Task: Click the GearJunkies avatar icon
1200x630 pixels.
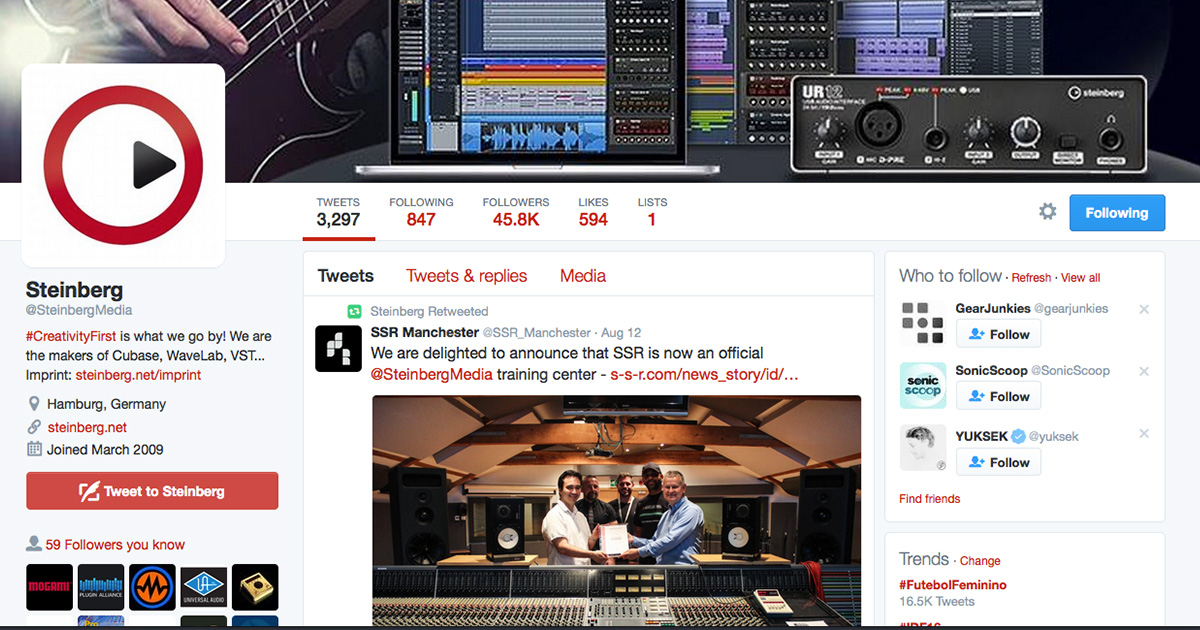Action: (922, 323)
